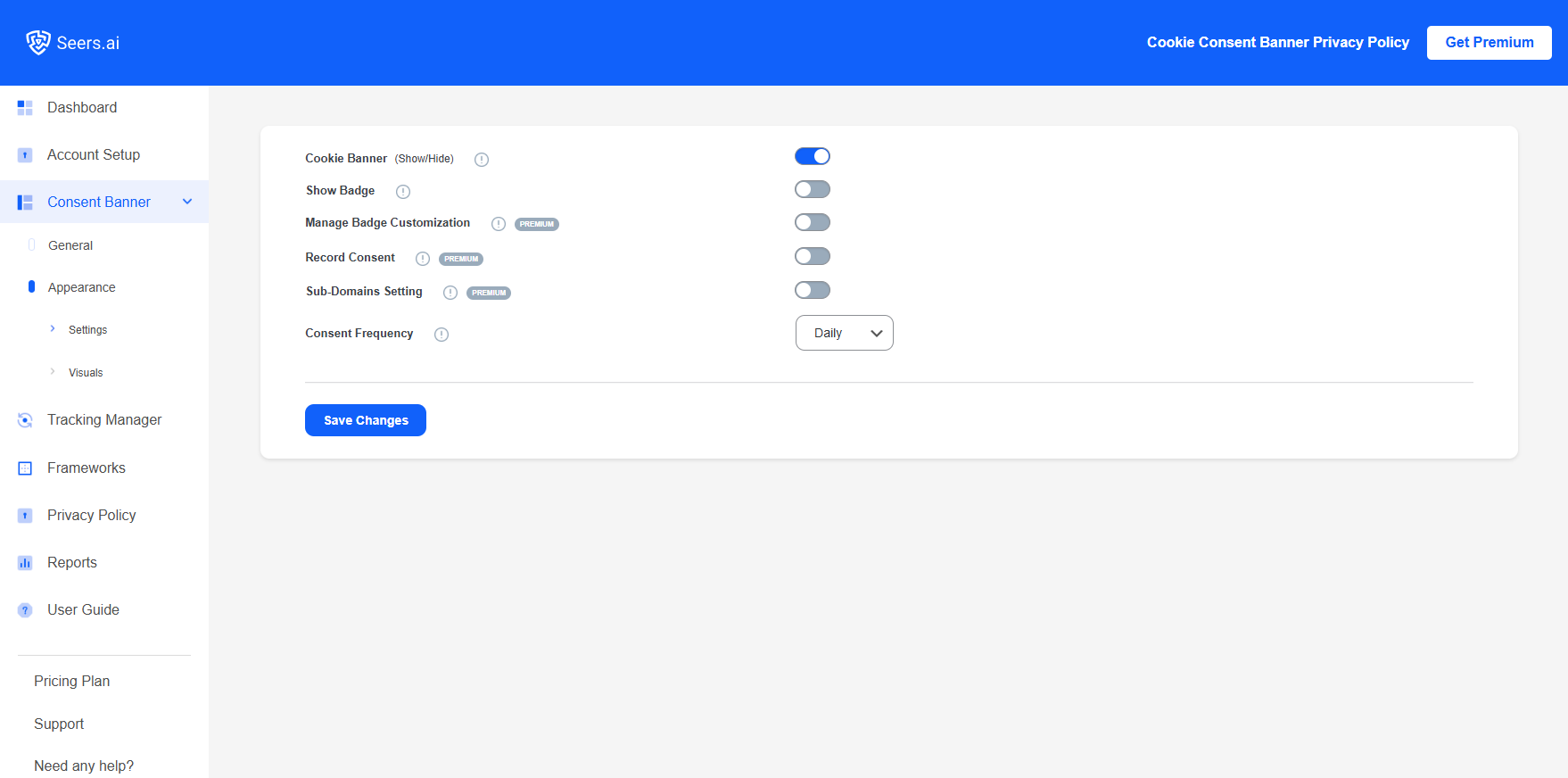Image resolution: width=1568 pixels, height=778 pixels.
Task: Click PREMIUM badge next to Record Consent
Action: [x=461, y=259]
